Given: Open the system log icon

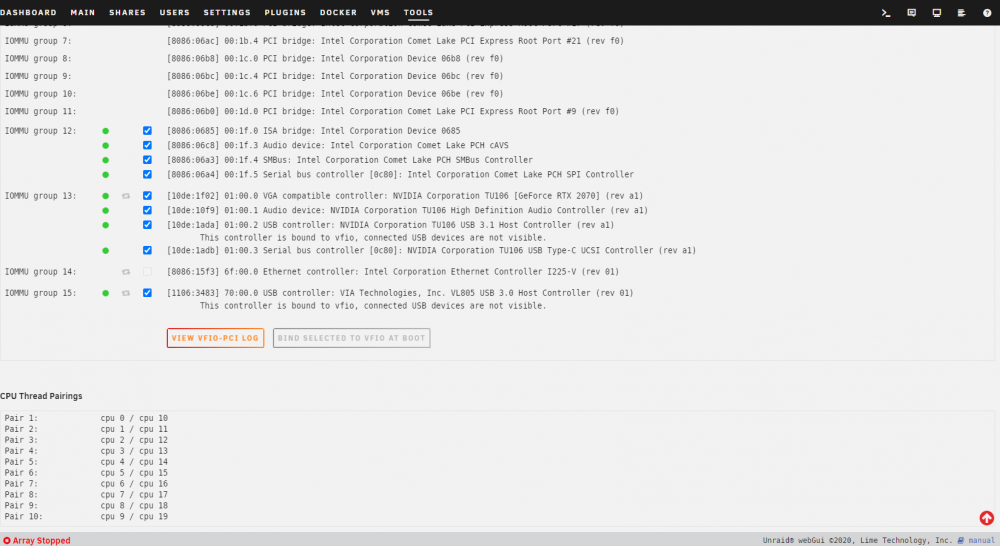Looking at the screenshot, I should 962,13.
